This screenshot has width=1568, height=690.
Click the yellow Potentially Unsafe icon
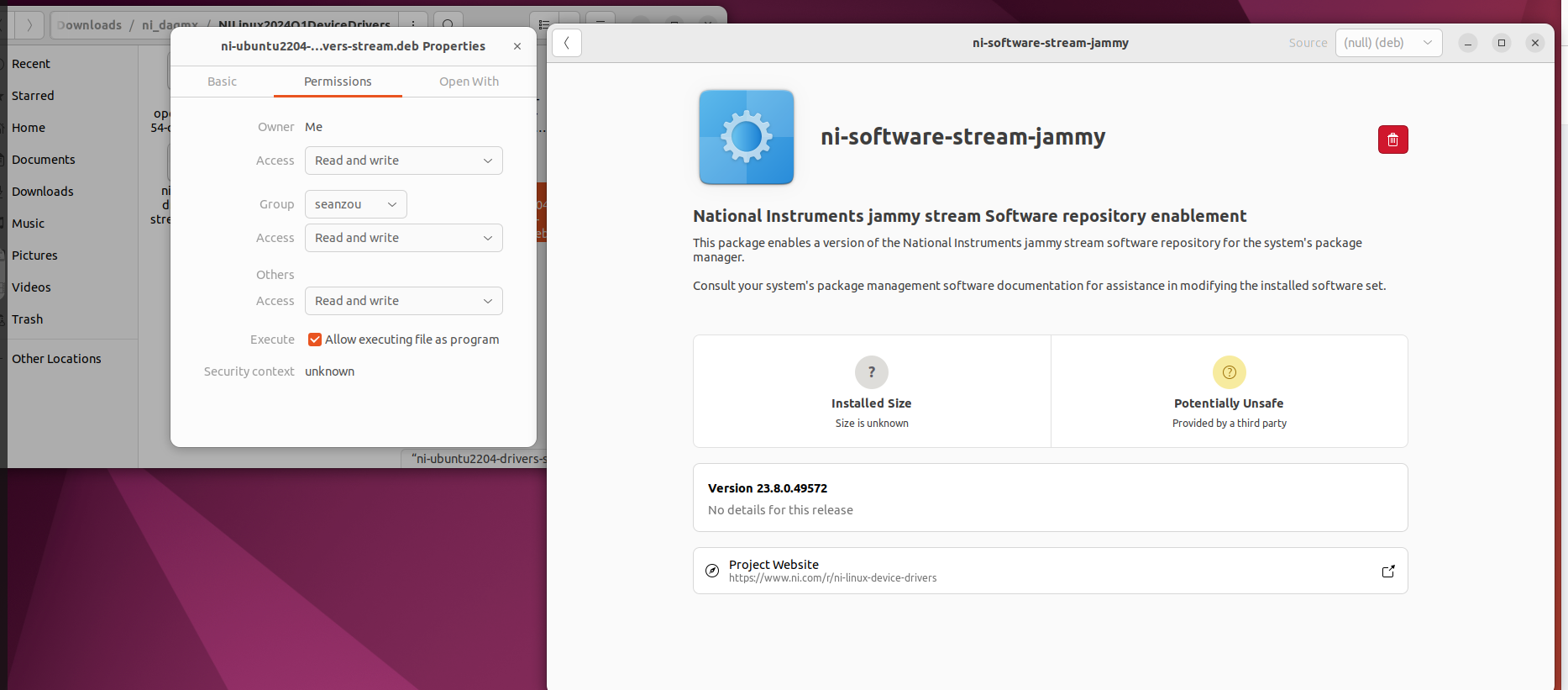1229,372
